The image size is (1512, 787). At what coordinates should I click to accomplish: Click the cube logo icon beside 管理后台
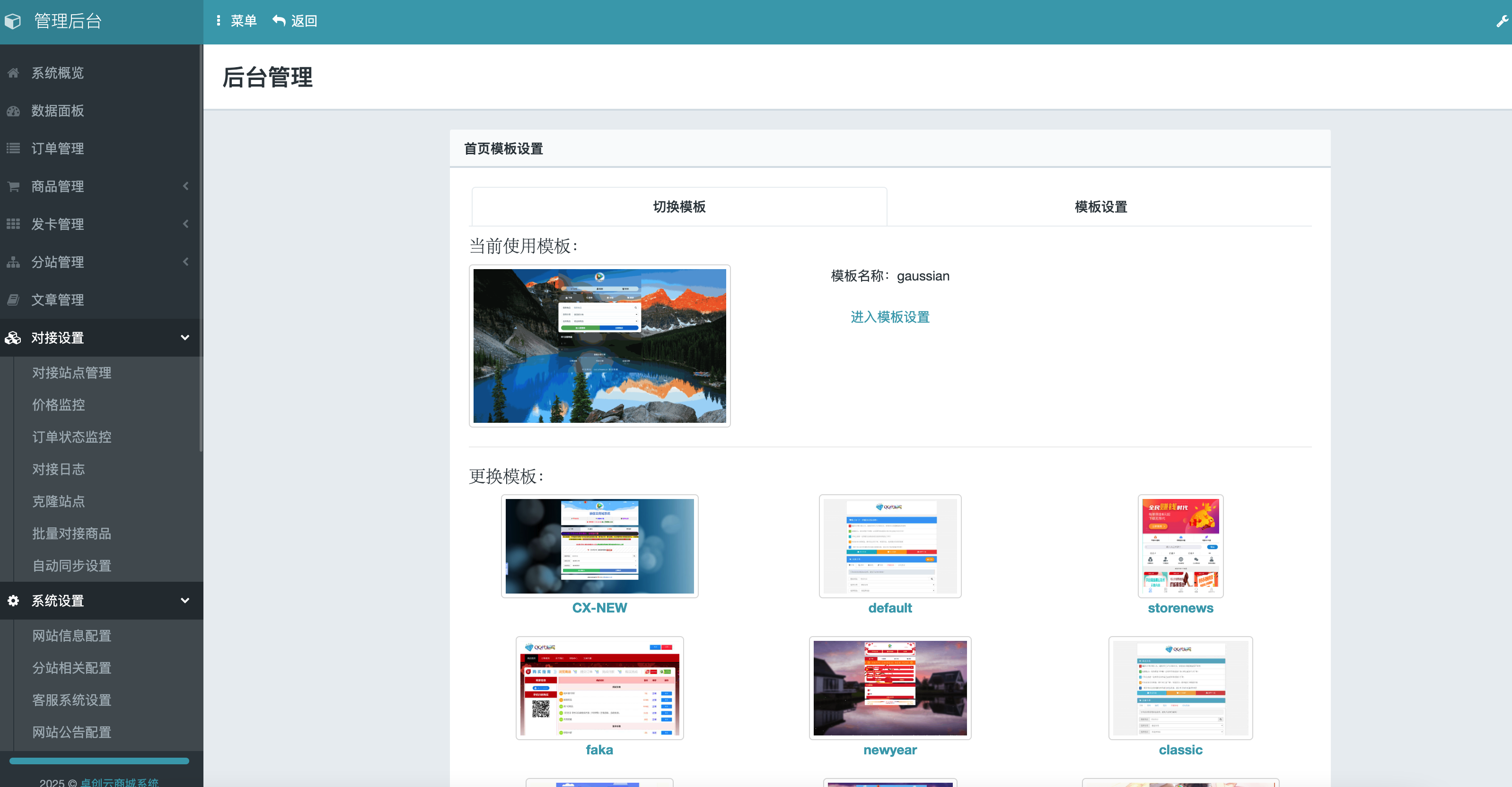[x=13, y=21]
